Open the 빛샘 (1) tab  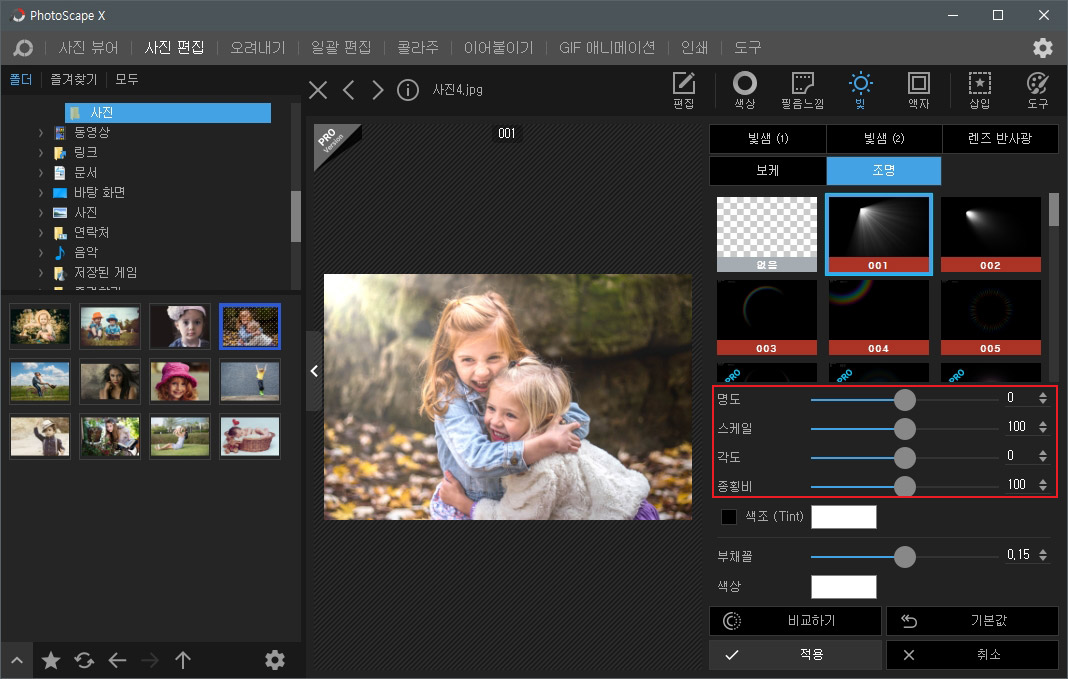tap(768, 139)
